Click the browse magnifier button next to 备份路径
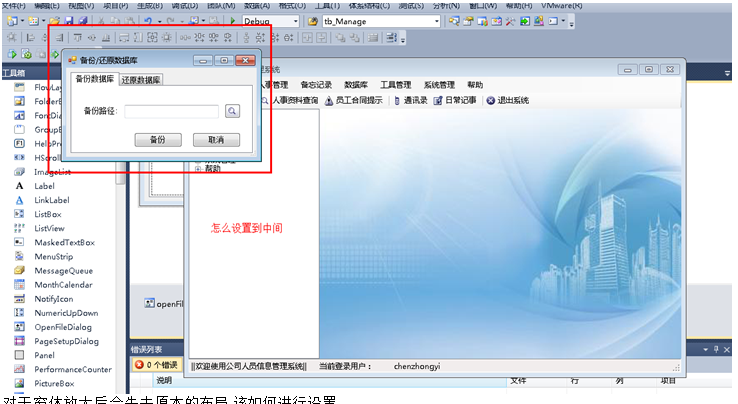The width and height of the screenshot is (738, 404). pos(232,111)
